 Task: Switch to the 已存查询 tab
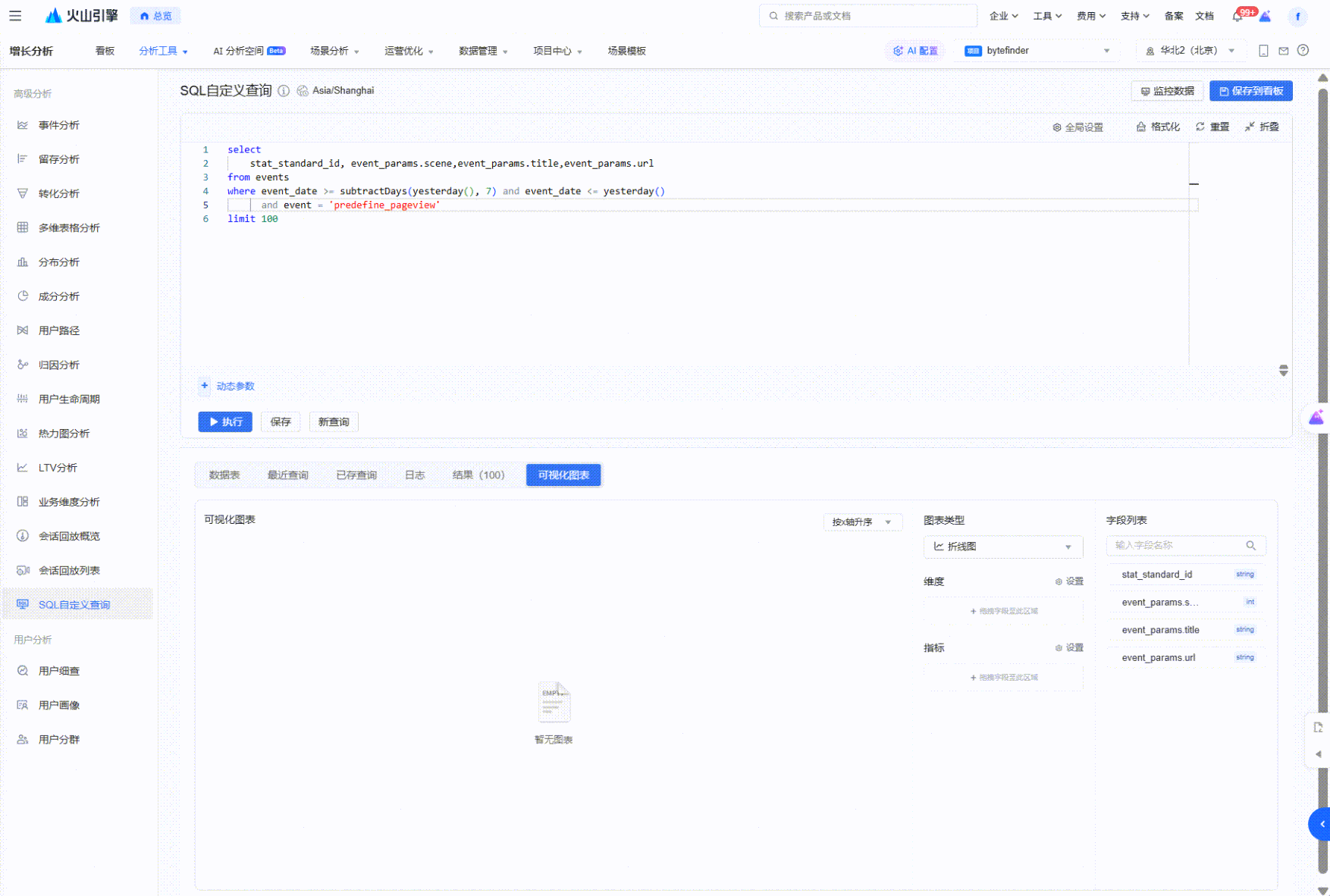[356, 475]
